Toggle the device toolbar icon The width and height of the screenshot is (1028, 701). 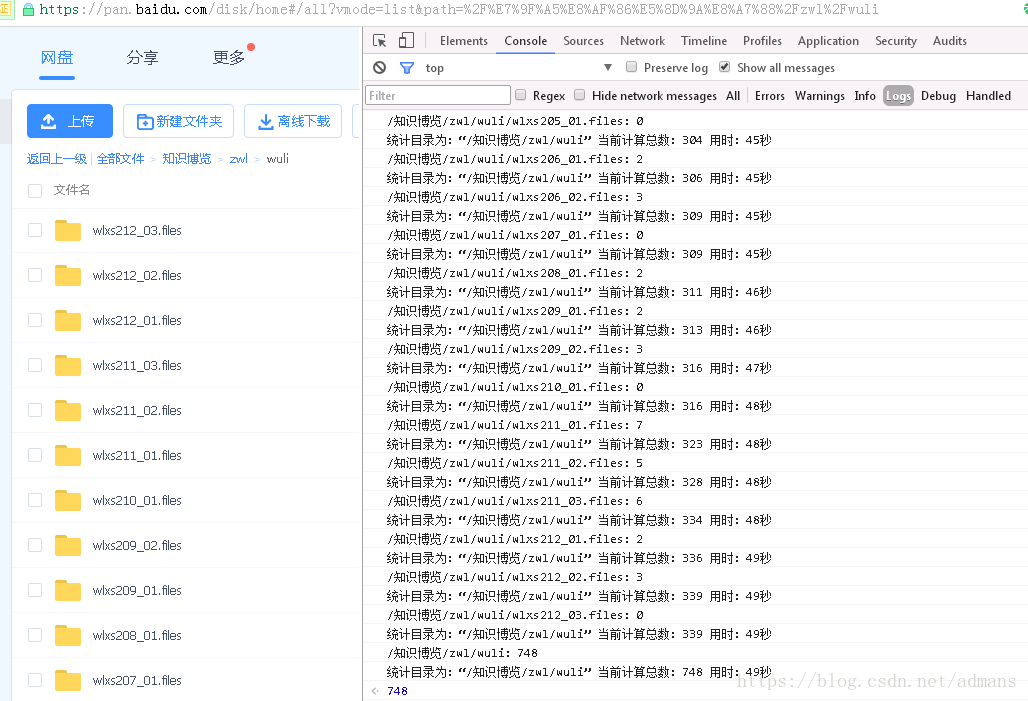[406, 41]
